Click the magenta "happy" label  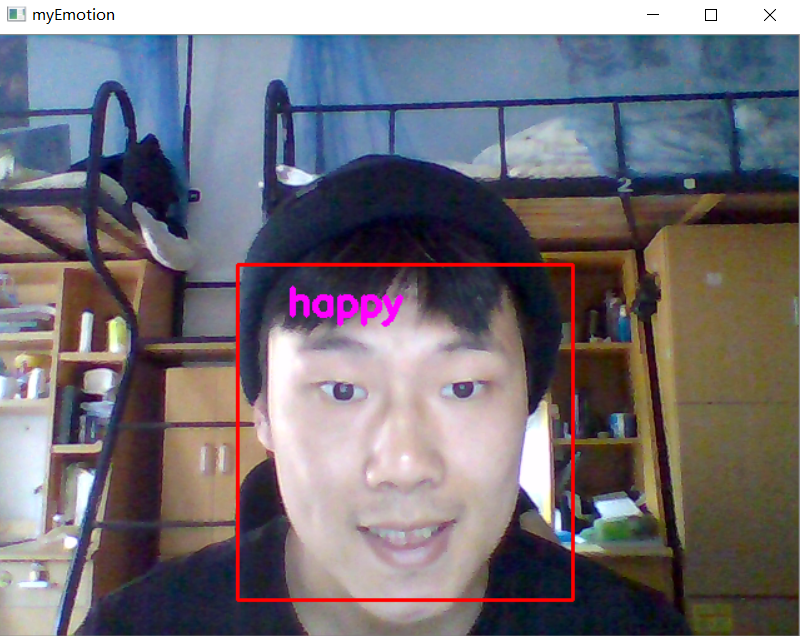pos(345,306)
